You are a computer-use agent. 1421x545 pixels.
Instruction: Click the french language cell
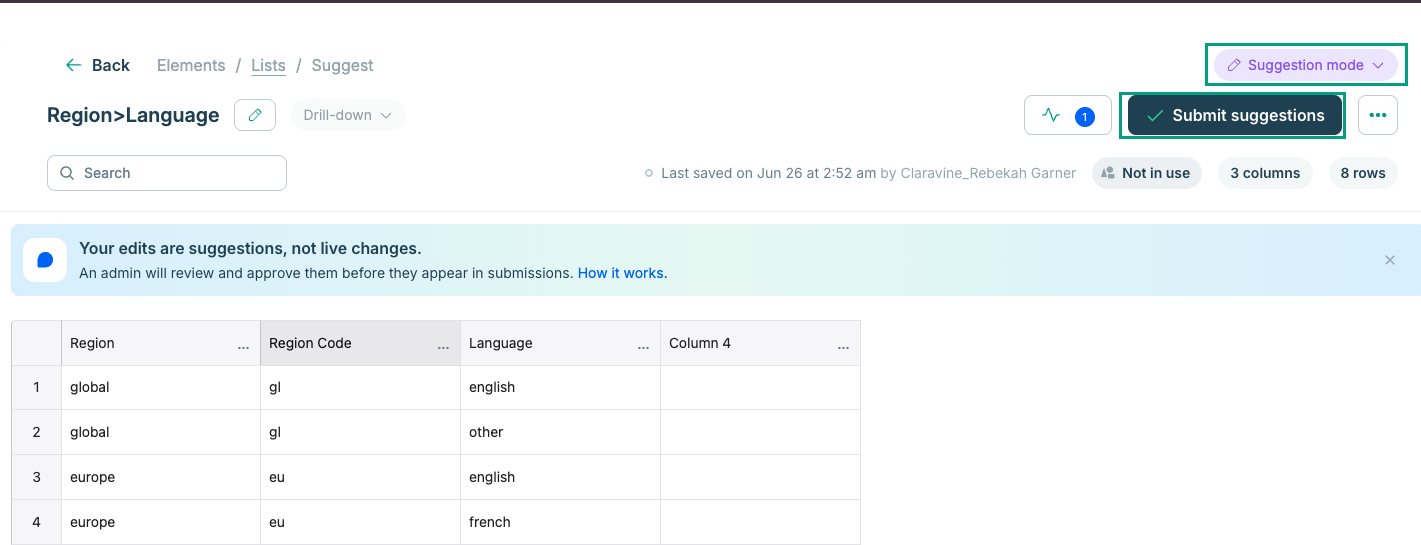click(561, 522)
